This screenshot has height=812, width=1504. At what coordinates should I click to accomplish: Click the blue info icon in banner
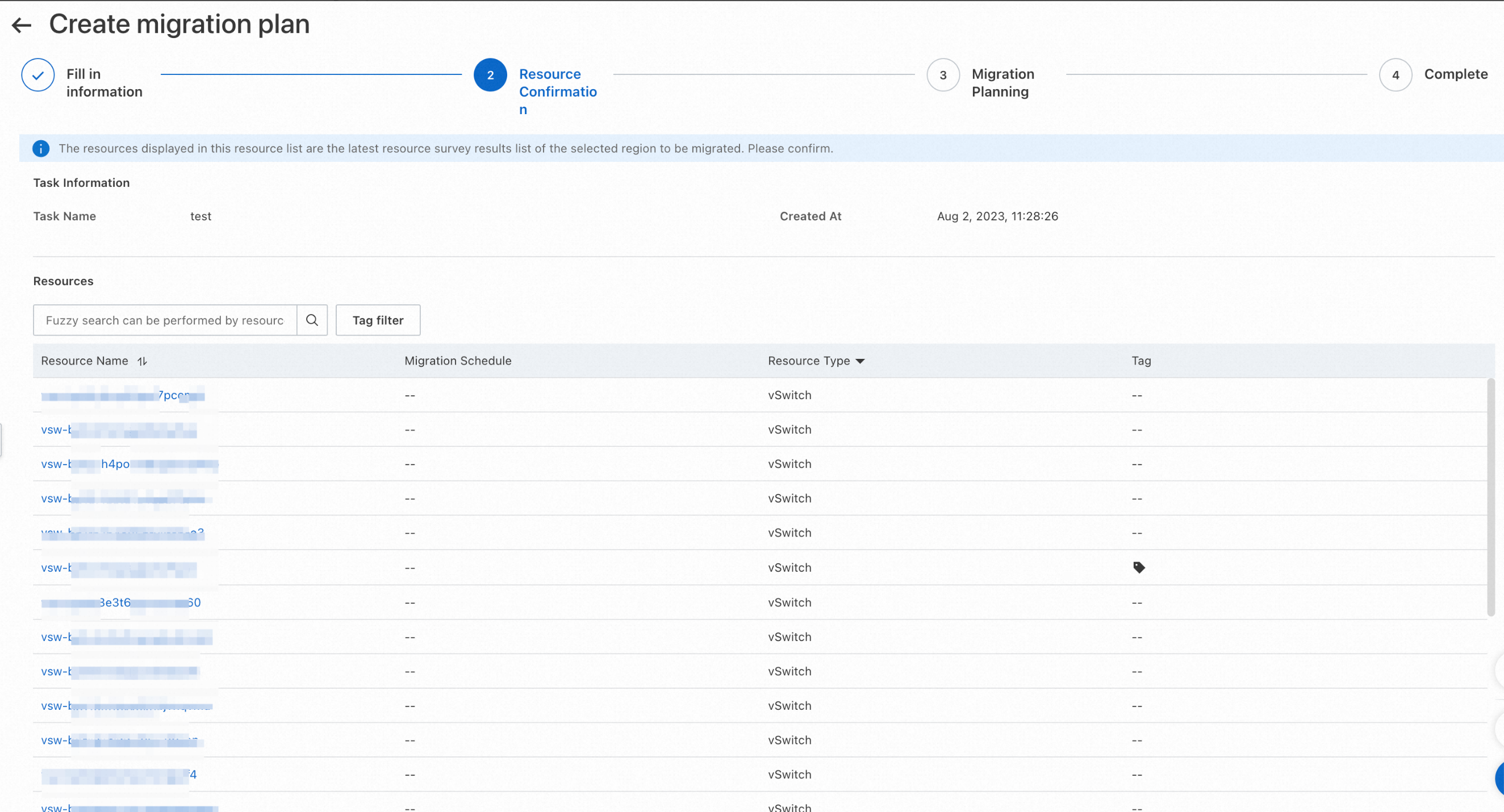click(x=41, y=148)
